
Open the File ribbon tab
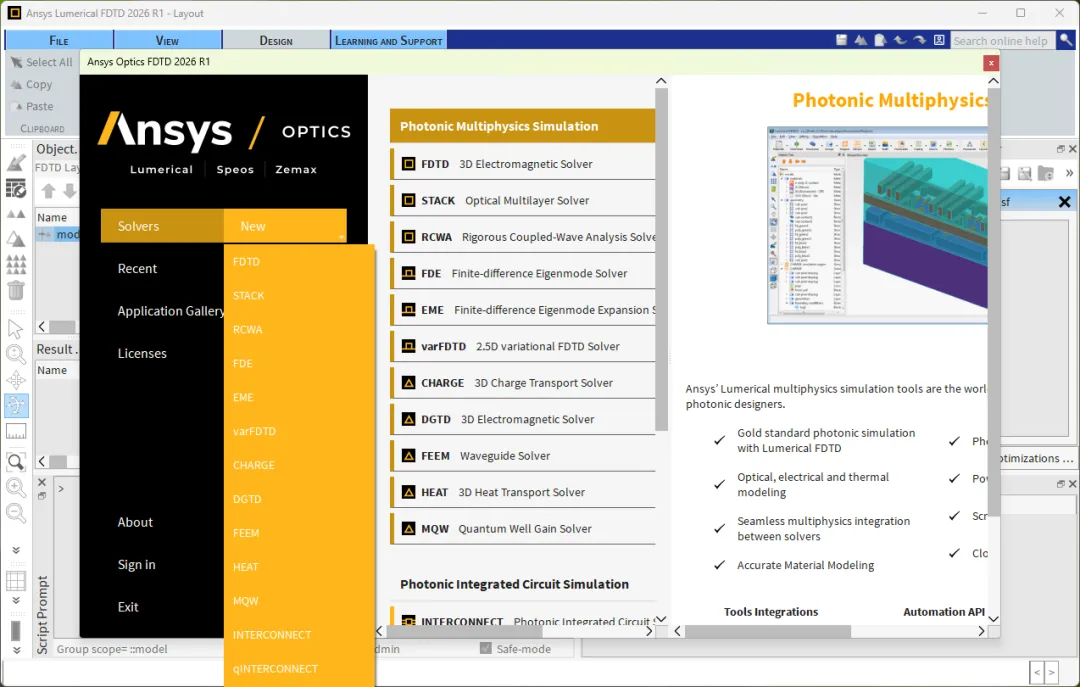(59, 41)
